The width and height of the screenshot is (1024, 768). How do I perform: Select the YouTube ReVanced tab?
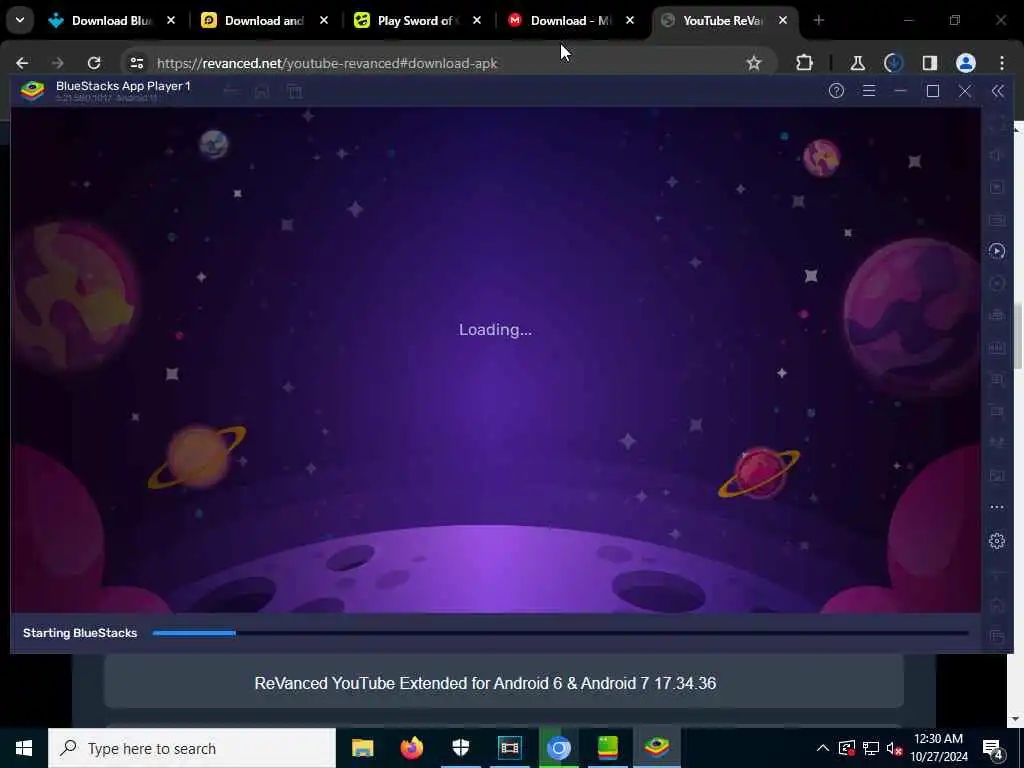coord(715,21)
